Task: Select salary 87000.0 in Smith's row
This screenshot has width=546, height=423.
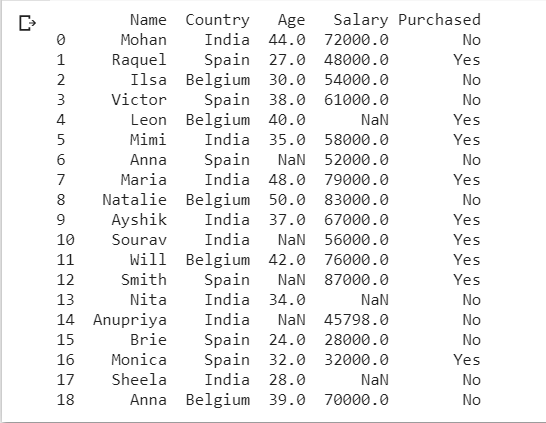Action: pos(356,280)
